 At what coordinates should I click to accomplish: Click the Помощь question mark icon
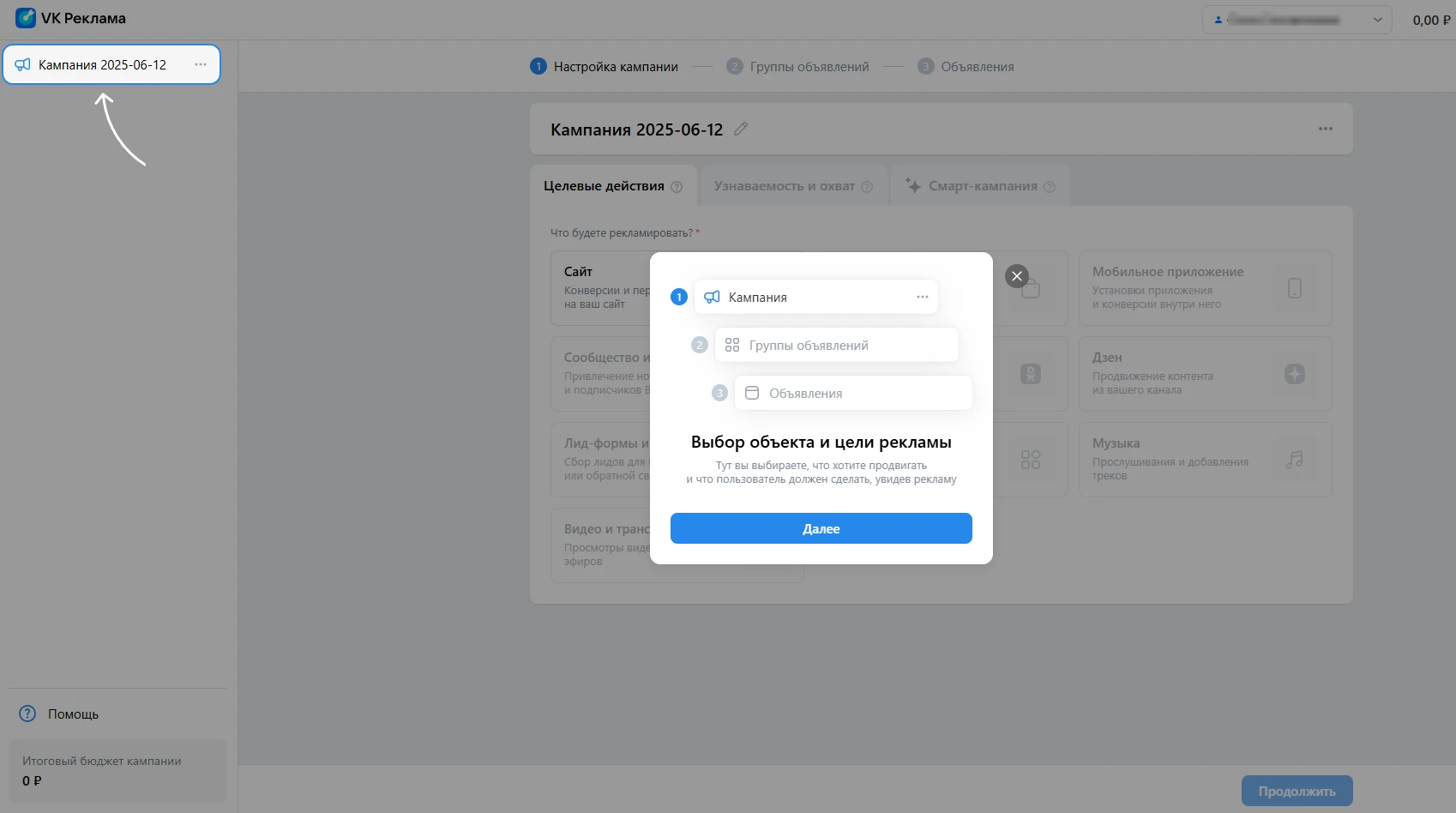(27, 714)
